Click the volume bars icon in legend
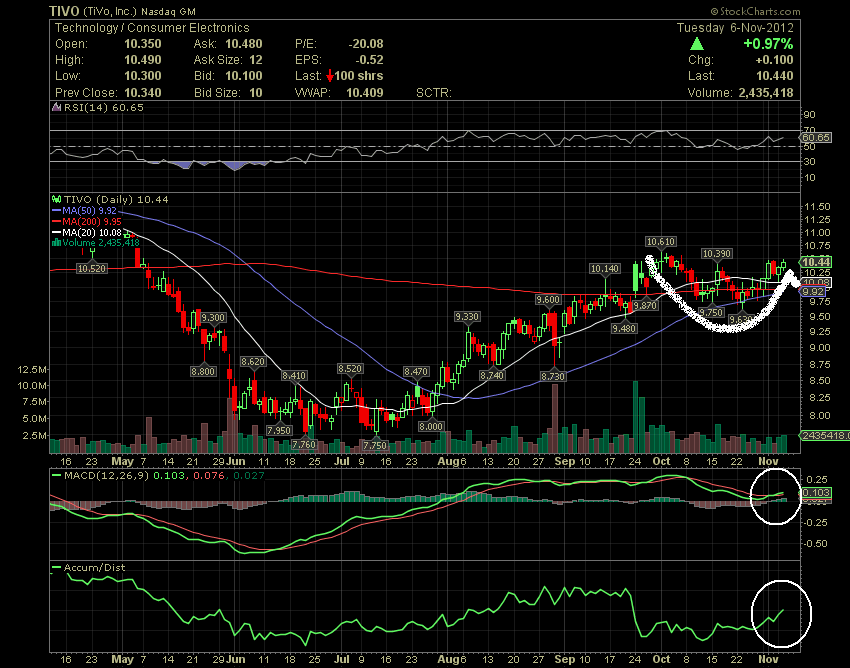 pos(56,243)
